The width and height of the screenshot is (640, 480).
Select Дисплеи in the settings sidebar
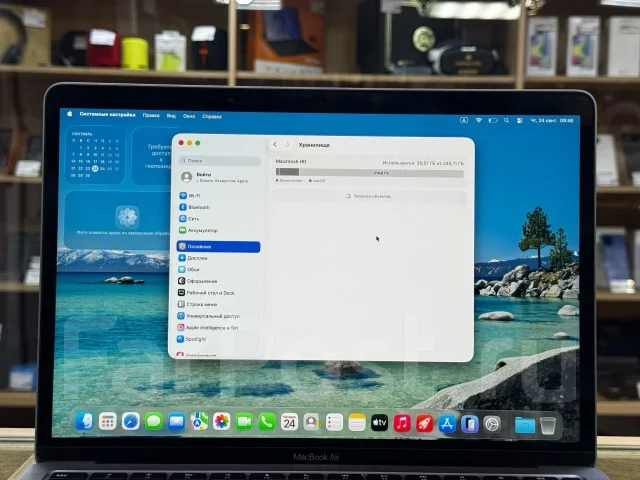pyautogui.click(x=219, y=258)
